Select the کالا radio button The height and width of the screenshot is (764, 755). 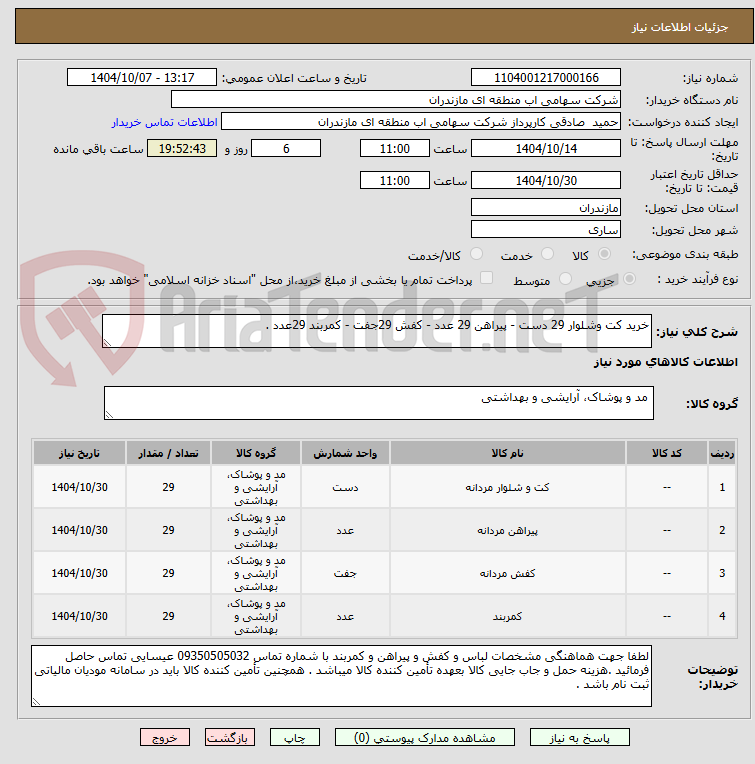point(604,254)
